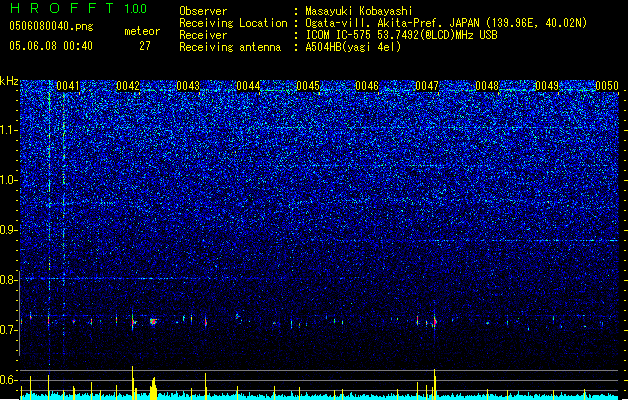Click the 0049 time marker
629x400 pixels.
coord(547,86)
